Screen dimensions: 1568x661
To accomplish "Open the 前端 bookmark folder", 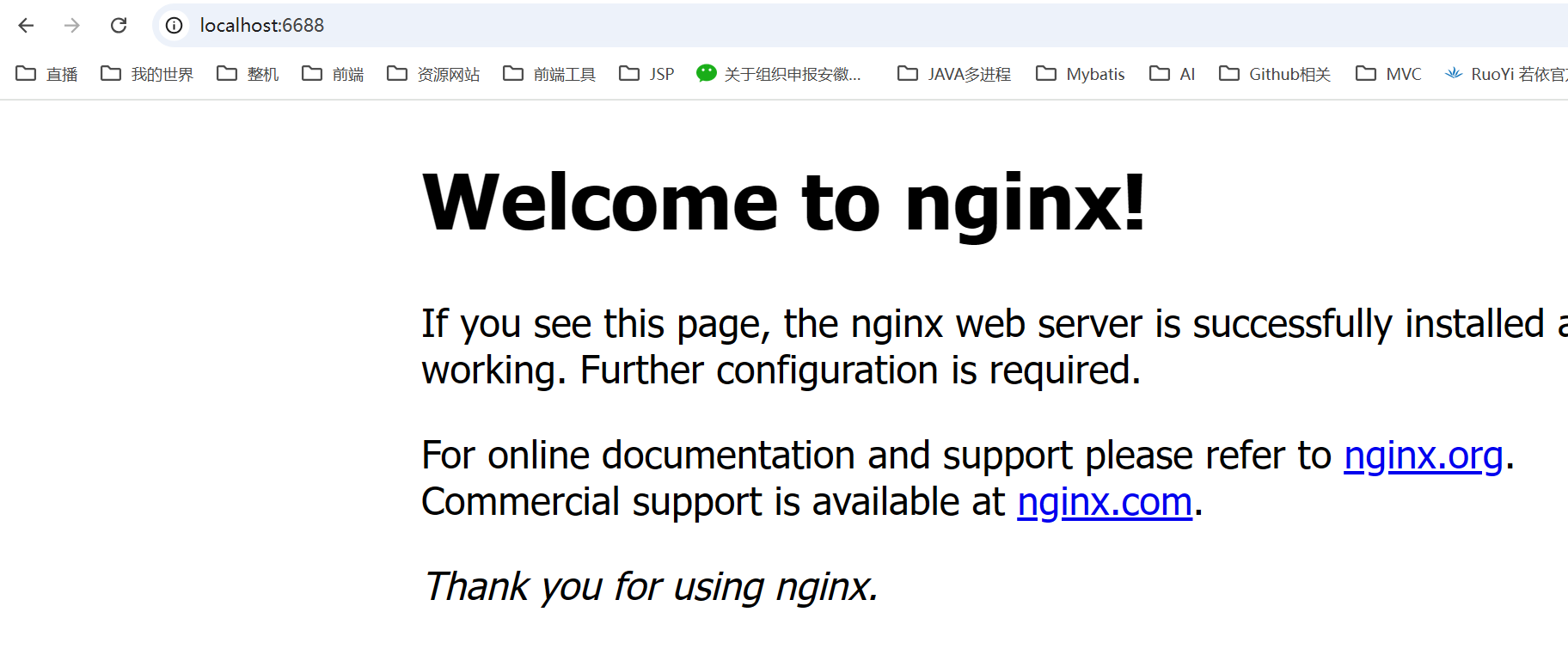I will pyautogui.click(x=334, y=74).
